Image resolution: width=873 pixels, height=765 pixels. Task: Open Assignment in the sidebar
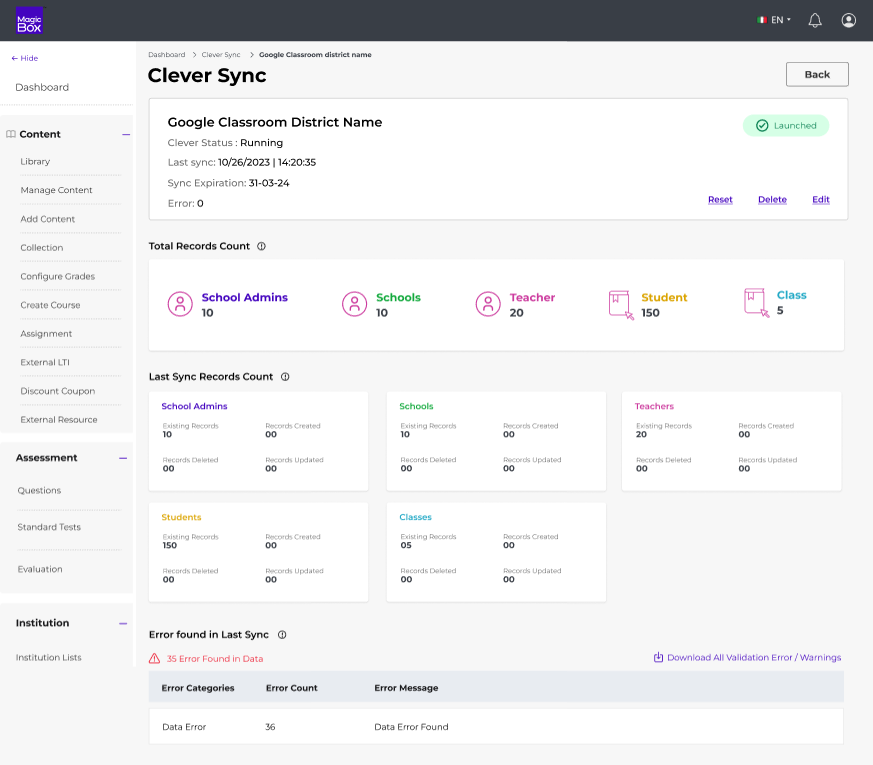[46, 334]
